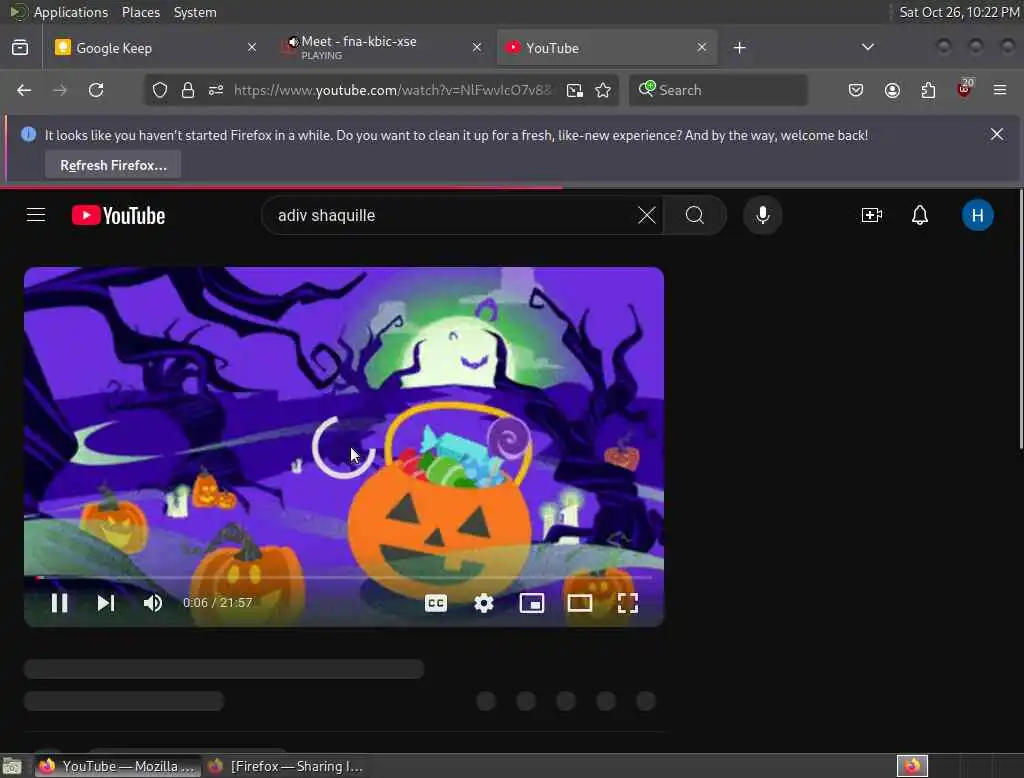Close the Meet tab
This screenshot has height=778, width=1024.
[x=477, y=47]
